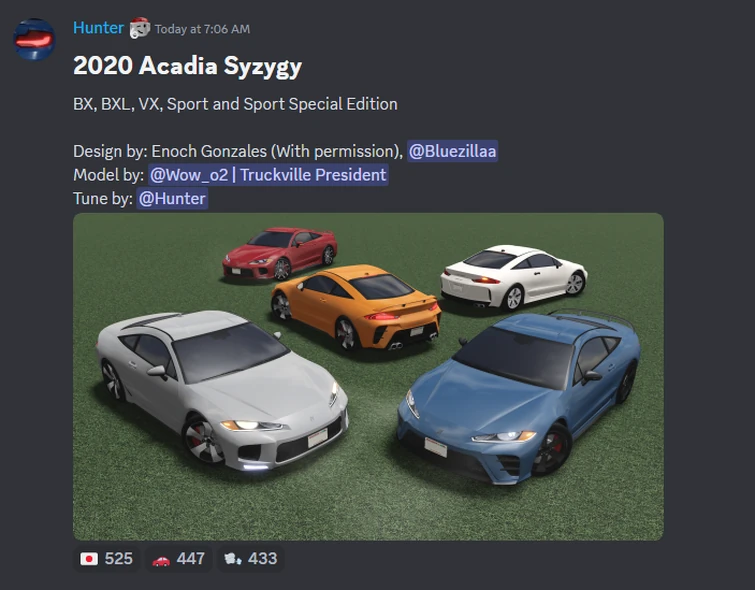The height and width of the screenshot is (590, 755).
Task: Toggle the red car emoji reaction
Action: point(179,559)
